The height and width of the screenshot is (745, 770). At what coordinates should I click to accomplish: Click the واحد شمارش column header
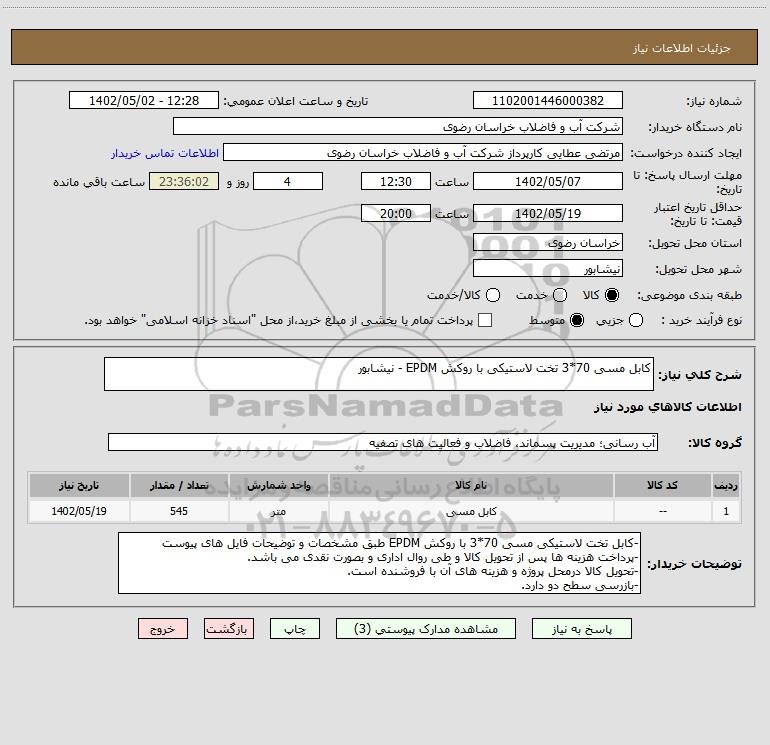point(278,485)
